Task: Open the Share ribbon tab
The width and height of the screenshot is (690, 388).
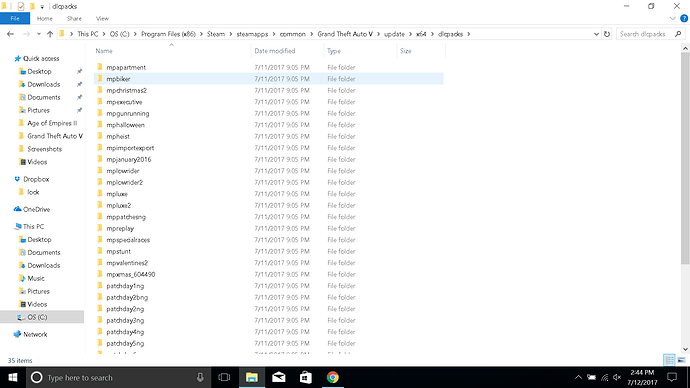Action: point(74,18)
